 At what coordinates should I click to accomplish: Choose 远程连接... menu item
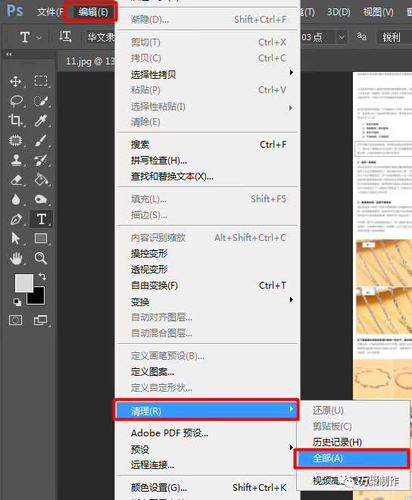208,465
